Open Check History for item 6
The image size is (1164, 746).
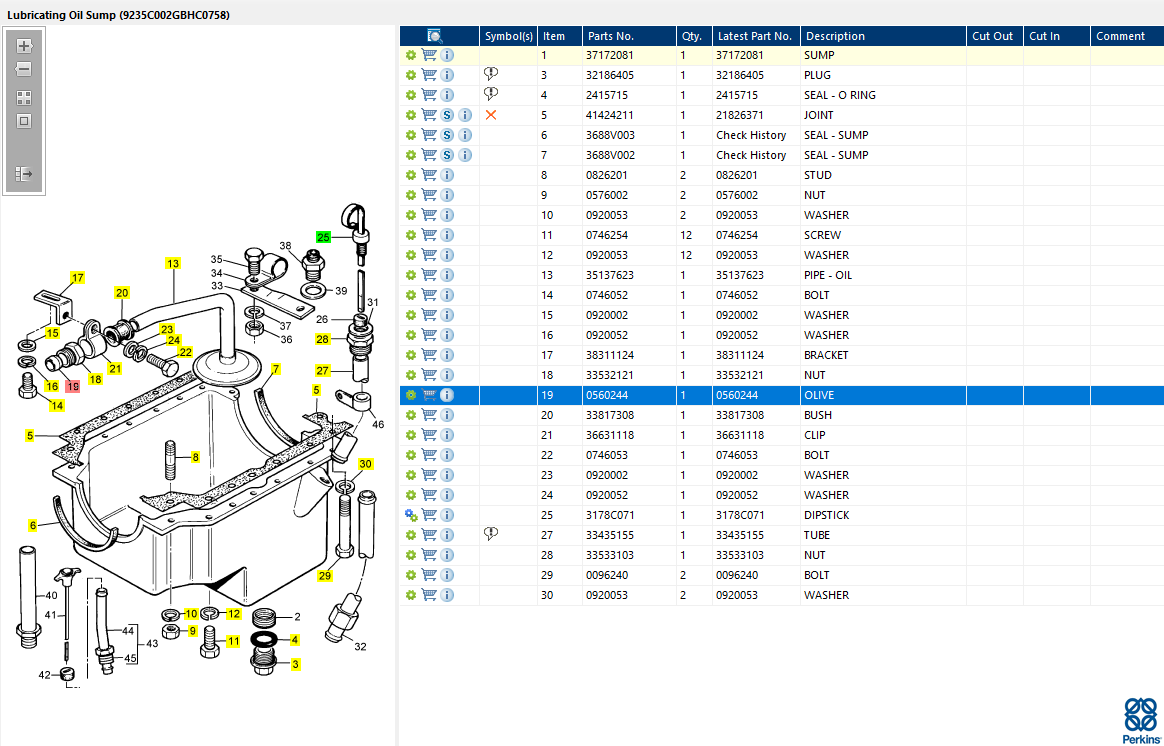coord(751,135)
